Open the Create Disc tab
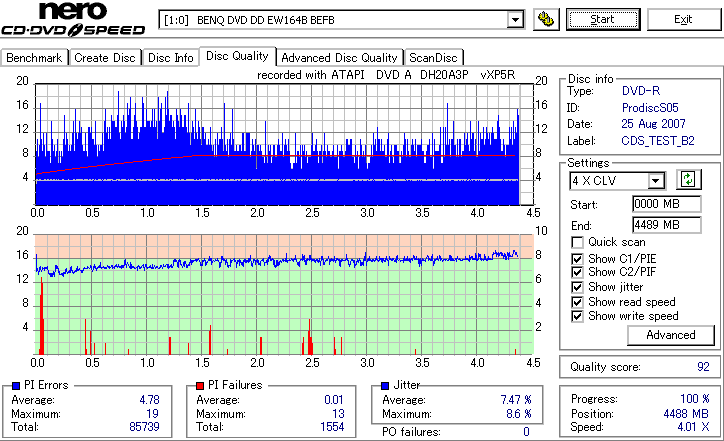Screen dimensions: 724x441 click(x=105, y=58)
